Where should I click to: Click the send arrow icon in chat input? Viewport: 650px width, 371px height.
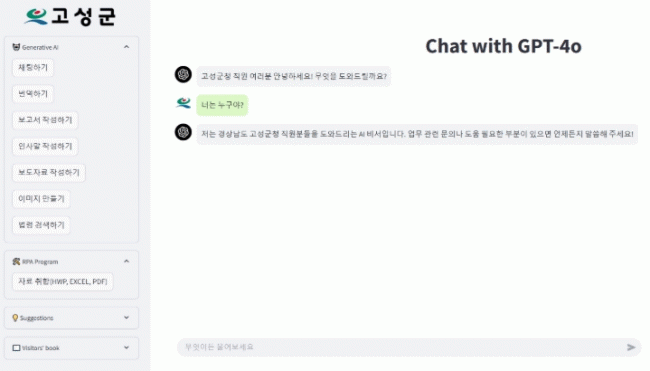pyautogui.click(x=631, y=347)
